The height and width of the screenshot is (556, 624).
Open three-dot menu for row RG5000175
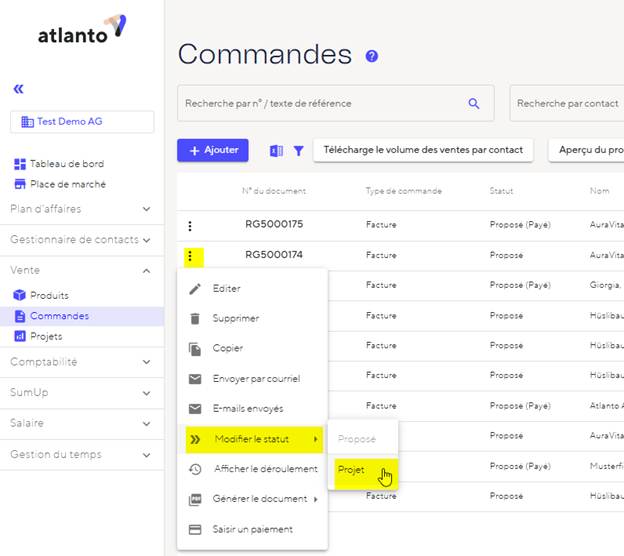tap(190, 226)
